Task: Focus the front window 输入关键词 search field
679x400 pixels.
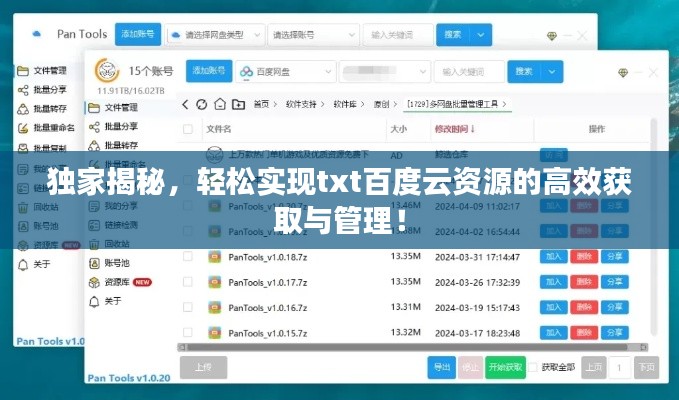Action: (469, 71)
